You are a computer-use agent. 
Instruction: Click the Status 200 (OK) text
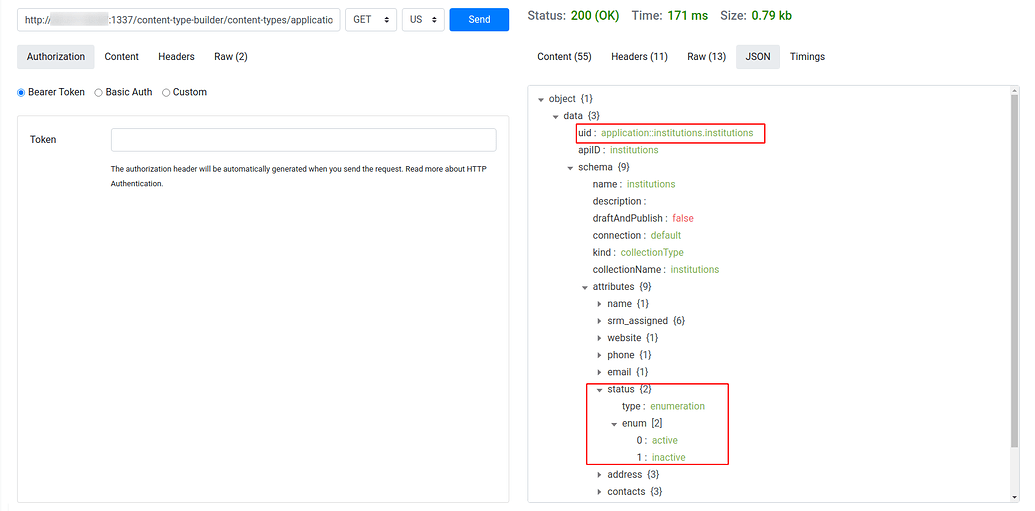pos(573,16)
